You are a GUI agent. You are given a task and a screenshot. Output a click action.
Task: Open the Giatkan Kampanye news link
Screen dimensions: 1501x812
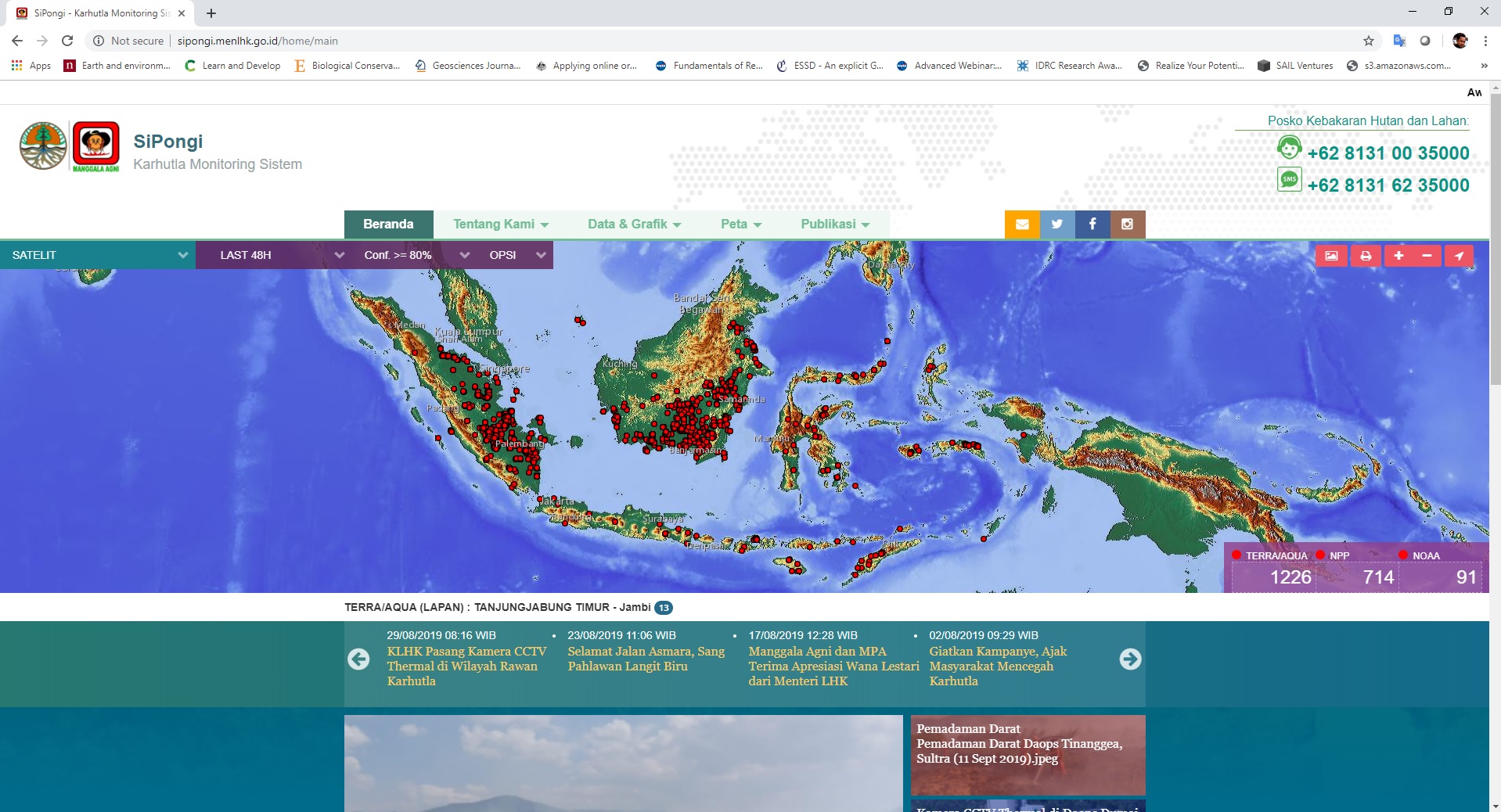tap(997, 666)
